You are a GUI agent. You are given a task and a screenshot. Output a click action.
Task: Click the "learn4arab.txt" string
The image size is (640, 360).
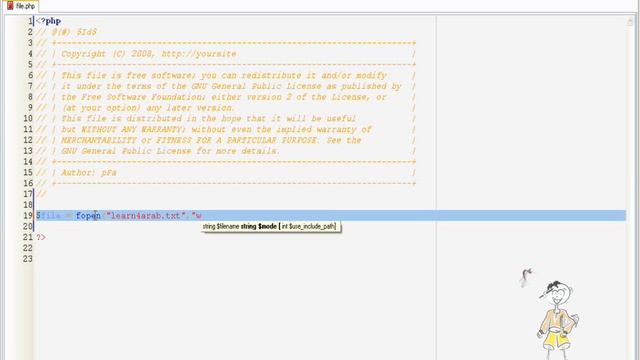pos(146,216)
